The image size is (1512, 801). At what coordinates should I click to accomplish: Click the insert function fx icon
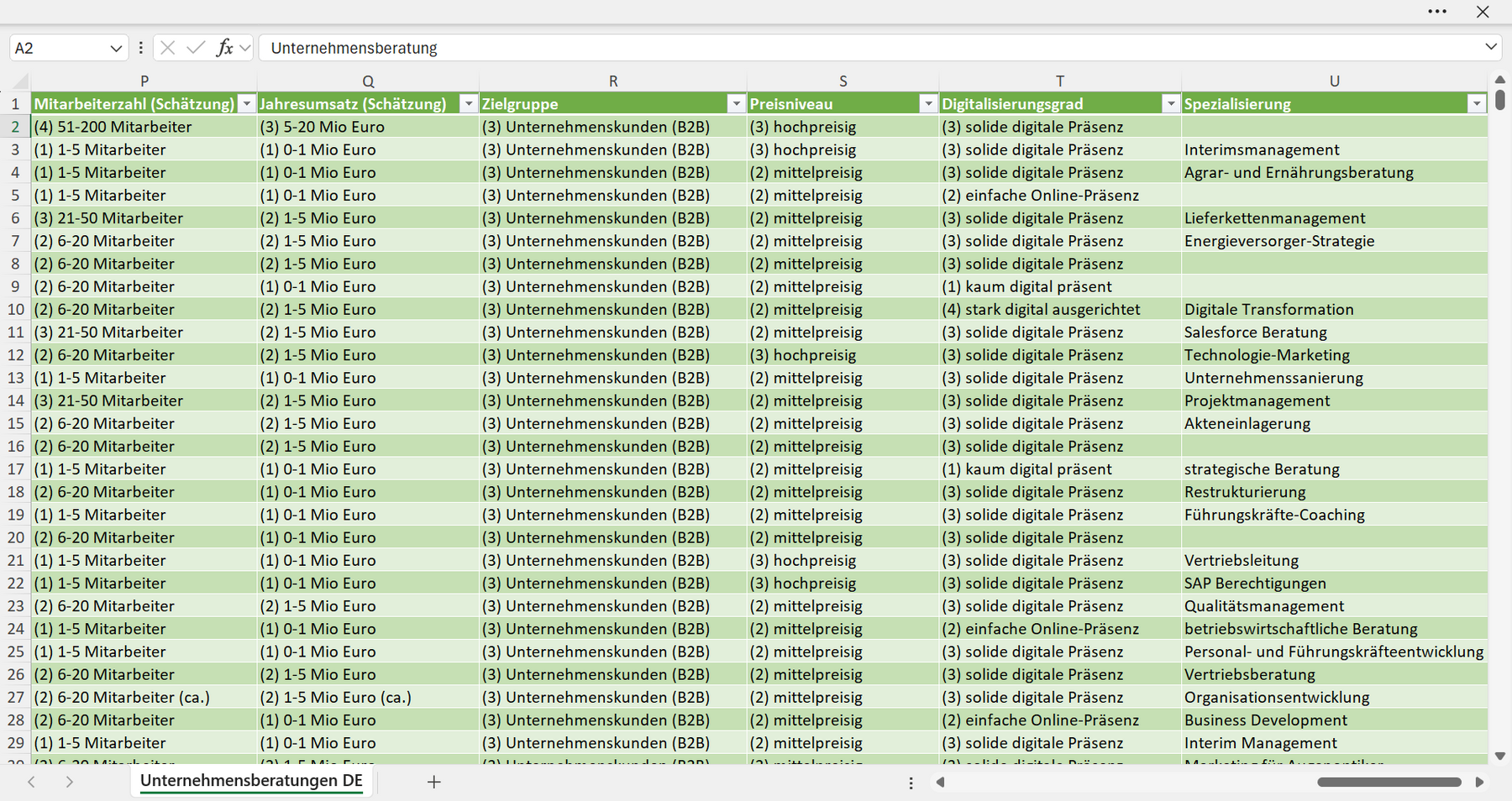click(x=224, y=48)
